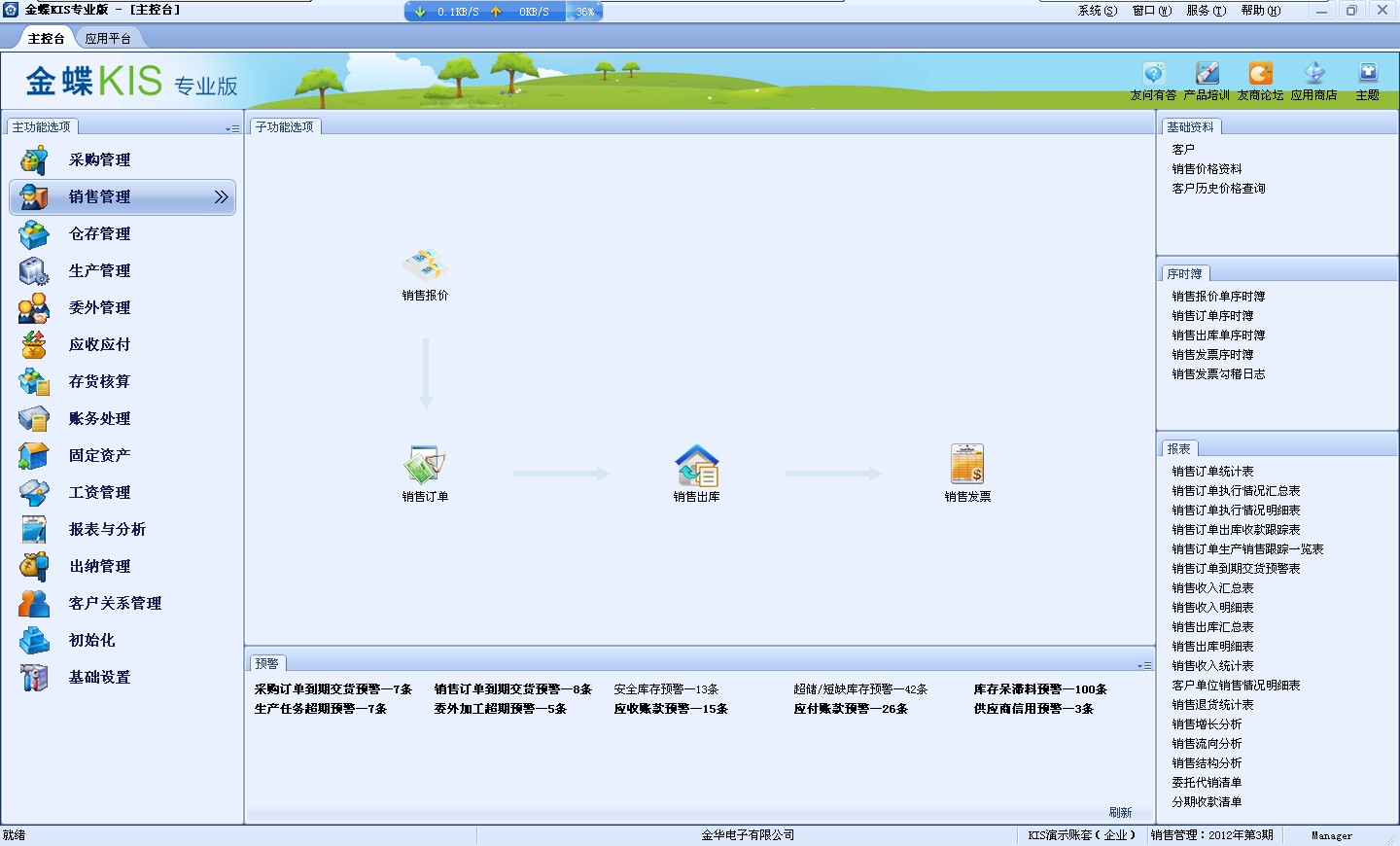Open the 客户关系管理 module icon
Viewport: 1400px width, 846px height.
point(34,604)
